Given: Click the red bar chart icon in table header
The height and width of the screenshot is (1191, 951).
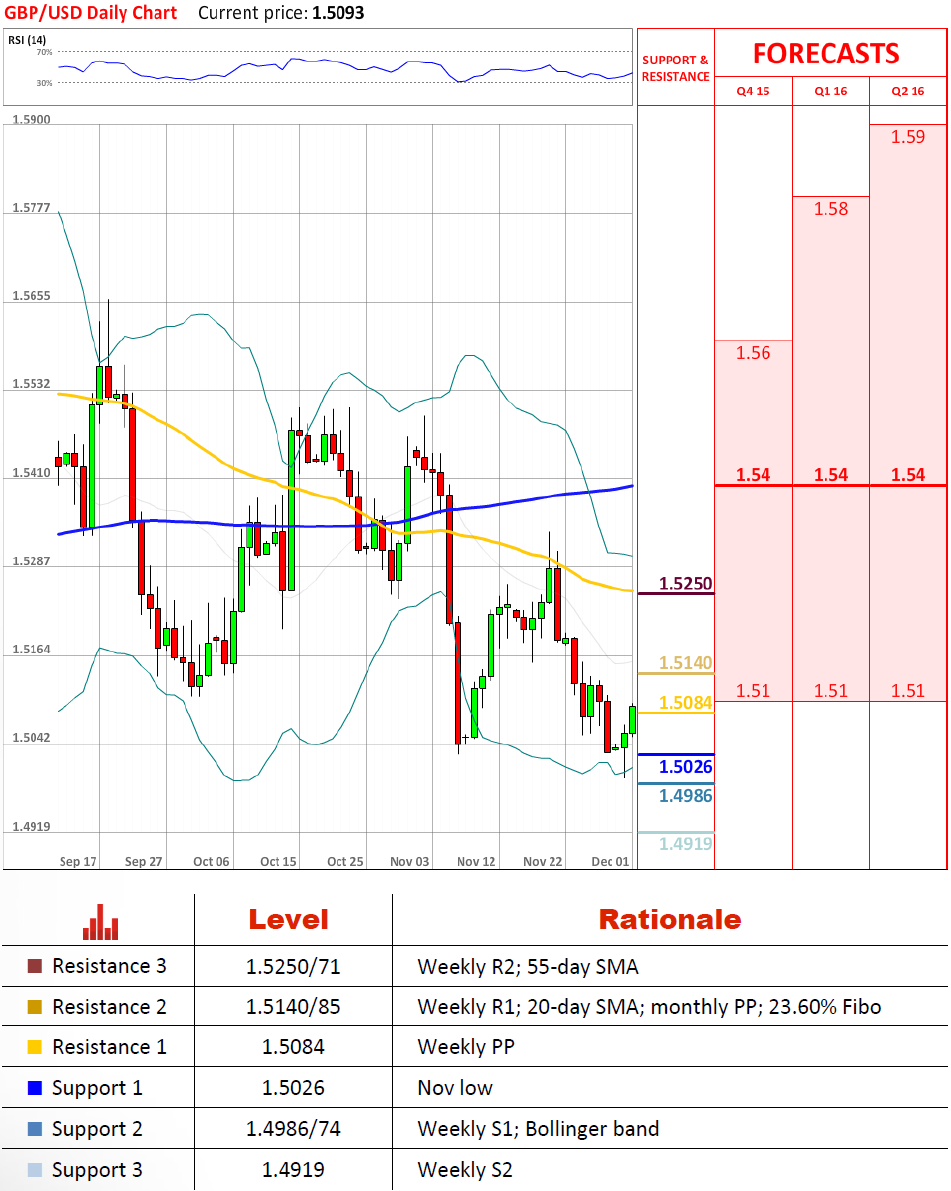Looking at the screenshot, I should (100, 921).
